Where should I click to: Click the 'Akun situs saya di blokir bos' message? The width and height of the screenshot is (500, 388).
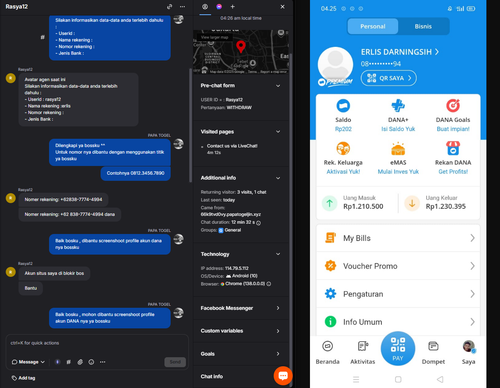pyautogui.click(x=54, y=273)
